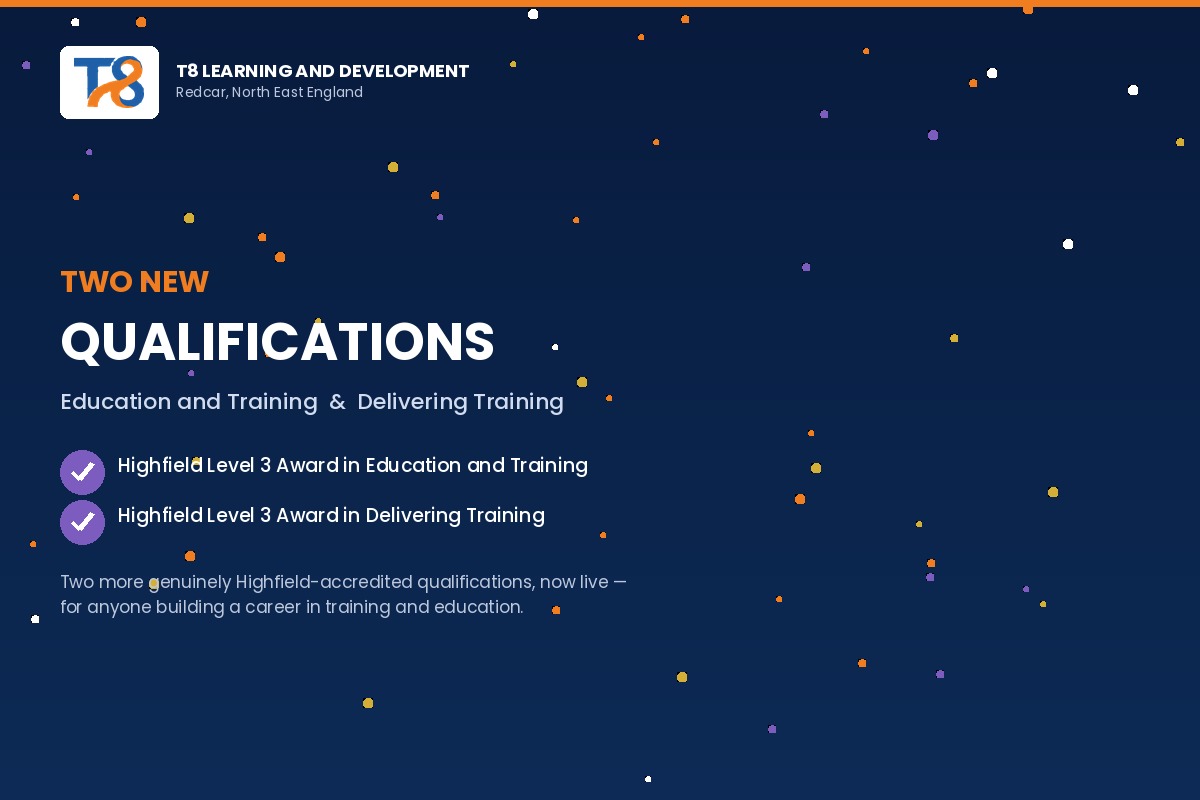
Task: Select 'Highfield Level 3 Award in Education and Training'
Action: pos(352,465)
